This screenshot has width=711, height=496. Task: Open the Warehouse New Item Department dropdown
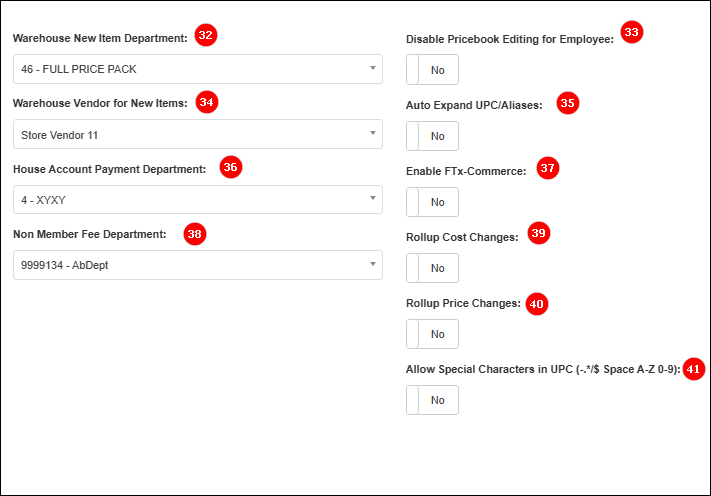tap(197, 69)
